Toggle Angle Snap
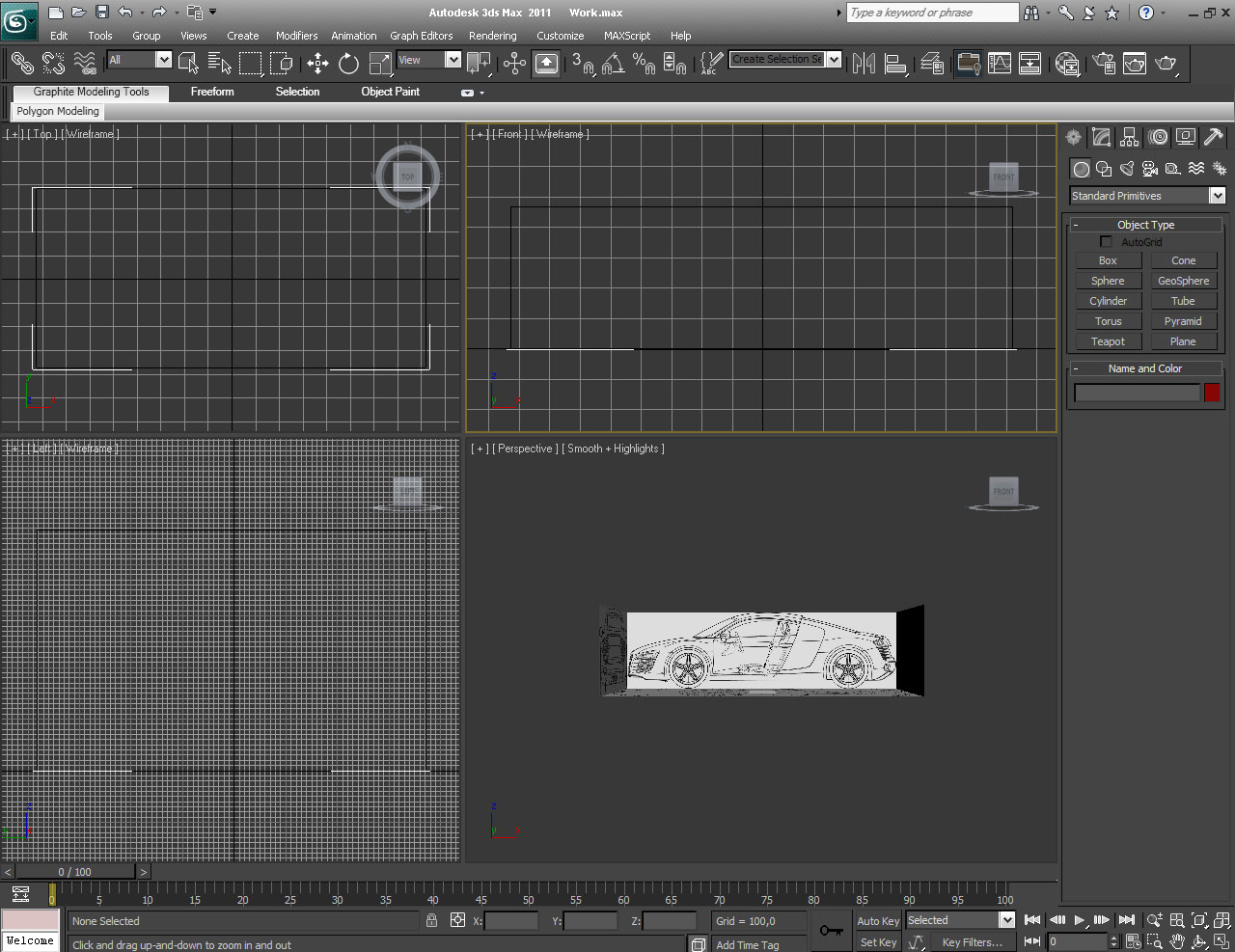This screenshot has width=1235, height=952. pos(613,64)
